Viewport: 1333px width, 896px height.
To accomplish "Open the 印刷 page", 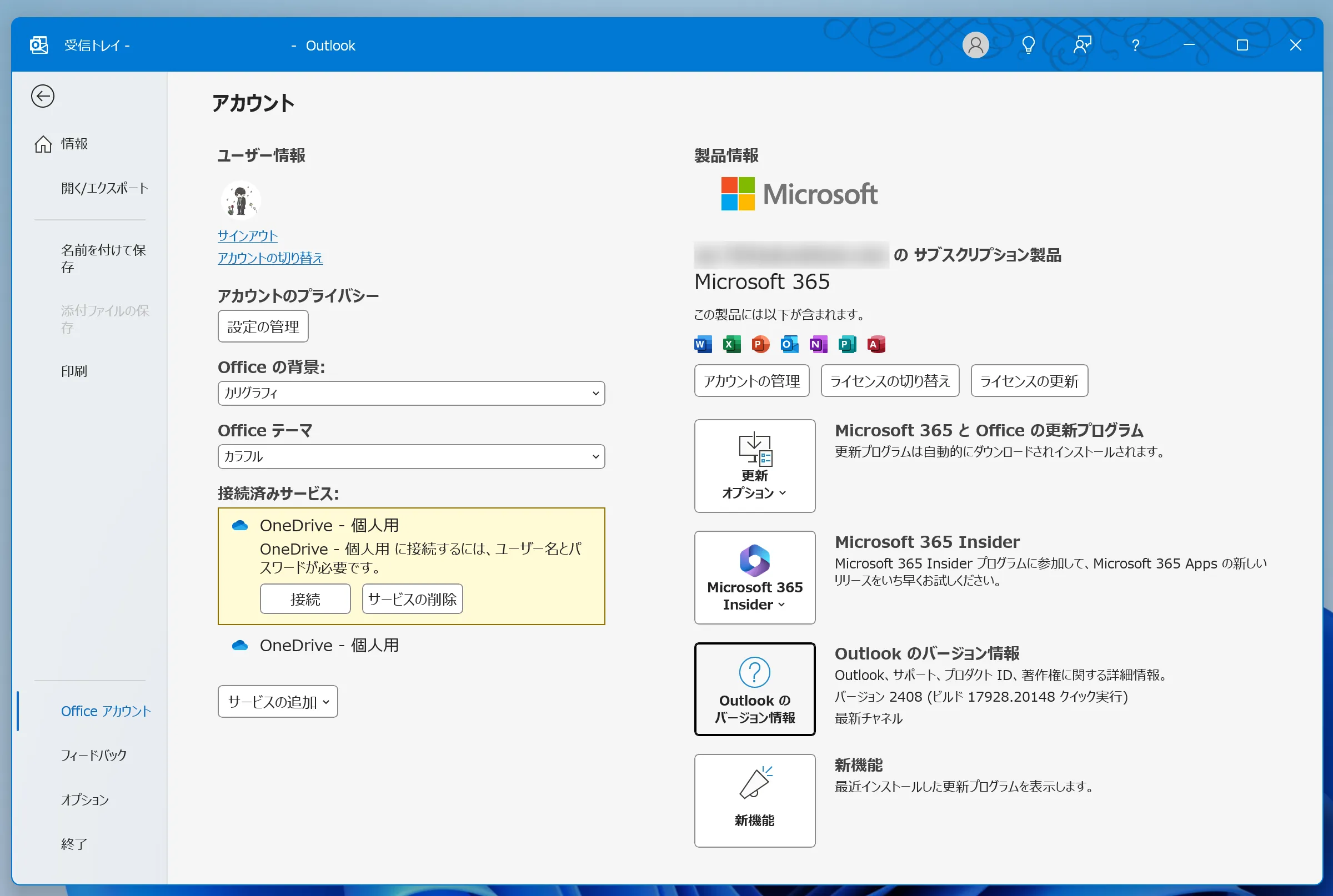I will tap(89, 371).
